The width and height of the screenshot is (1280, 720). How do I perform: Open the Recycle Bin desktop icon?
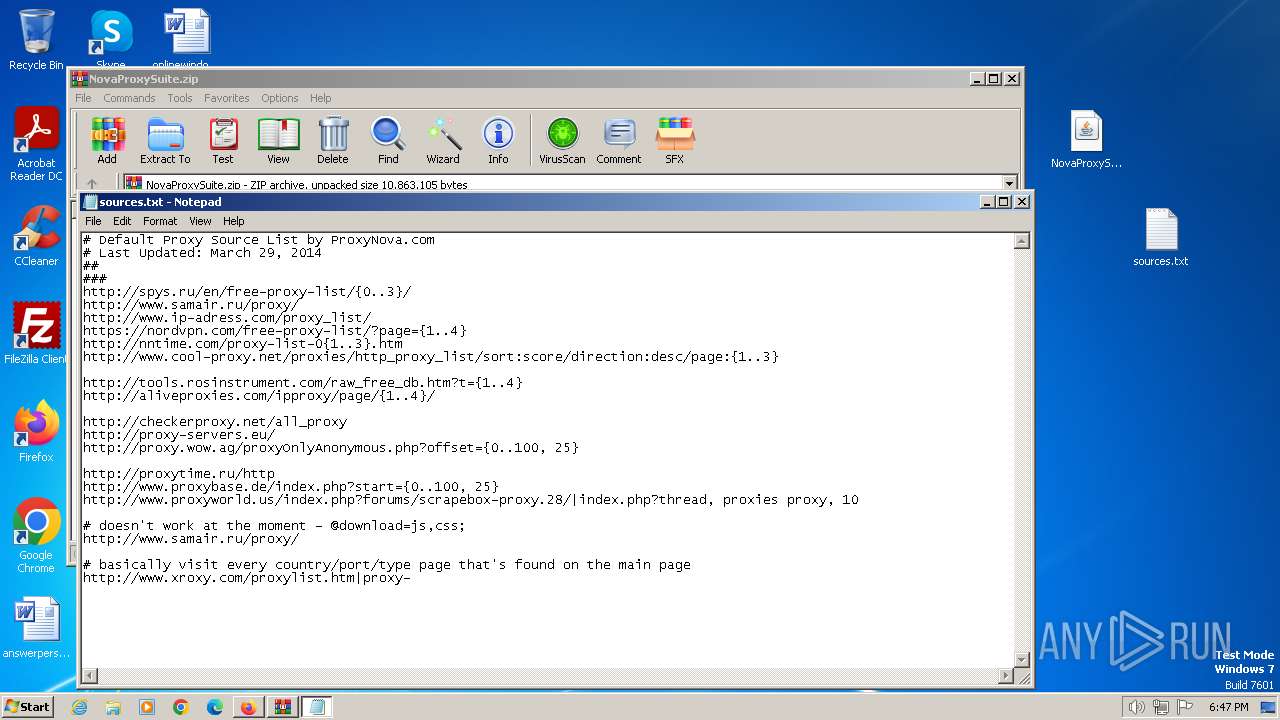pos(36,40)
